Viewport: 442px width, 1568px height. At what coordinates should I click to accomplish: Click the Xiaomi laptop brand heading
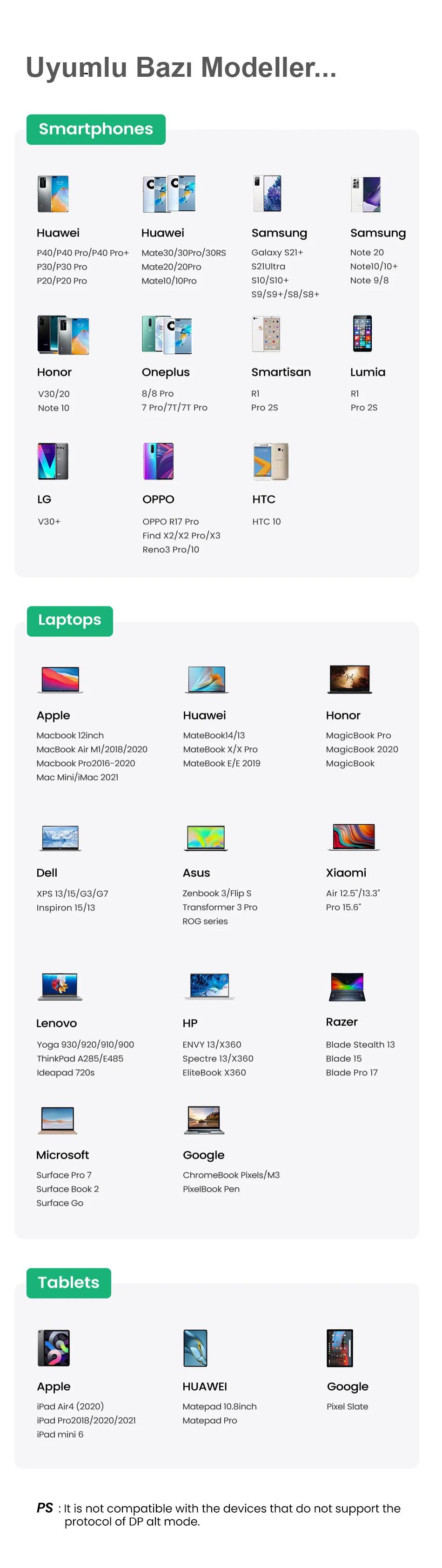pos(346,872)
